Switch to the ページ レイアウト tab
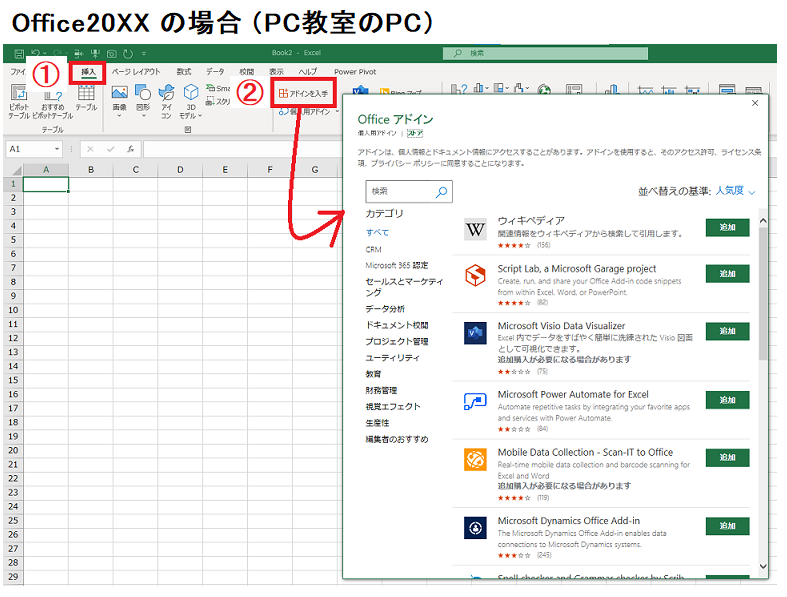This screenshot has height=597, width=787. click(136, 72)
